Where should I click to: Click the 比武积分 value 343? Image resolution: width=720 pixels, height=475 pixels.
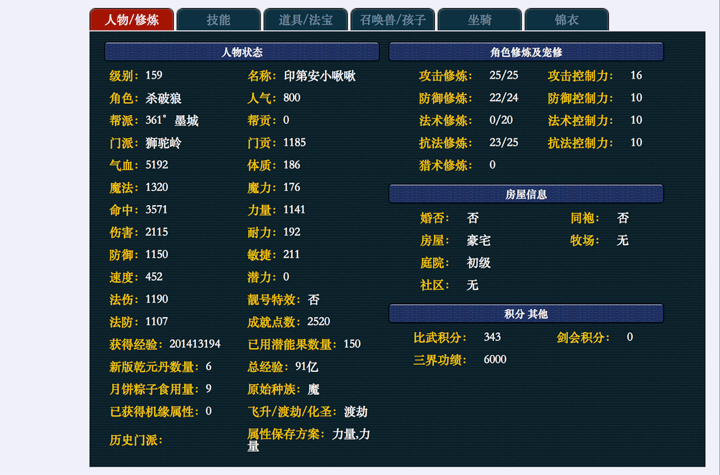492,338
